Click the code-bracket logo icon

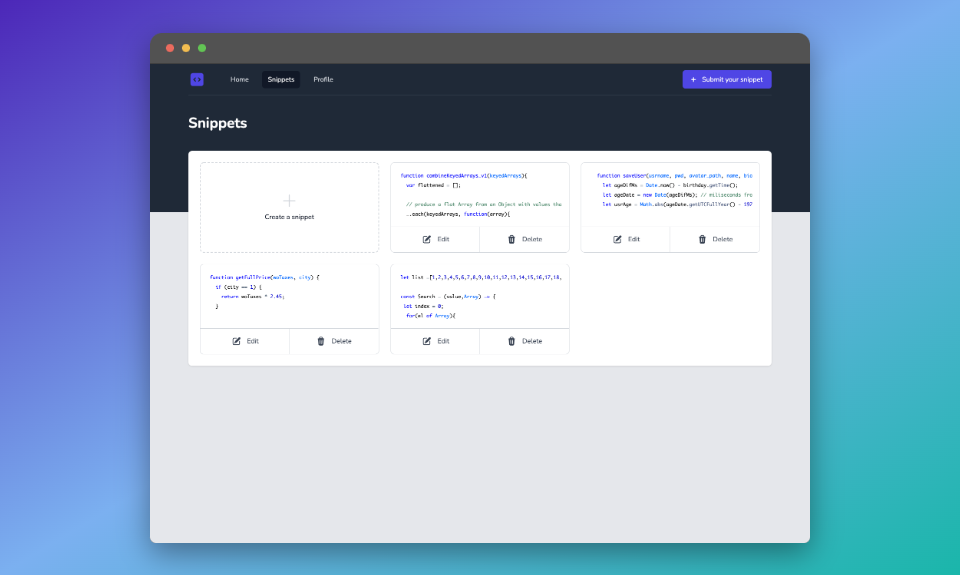pyautogui.click(x=197, y=80)
